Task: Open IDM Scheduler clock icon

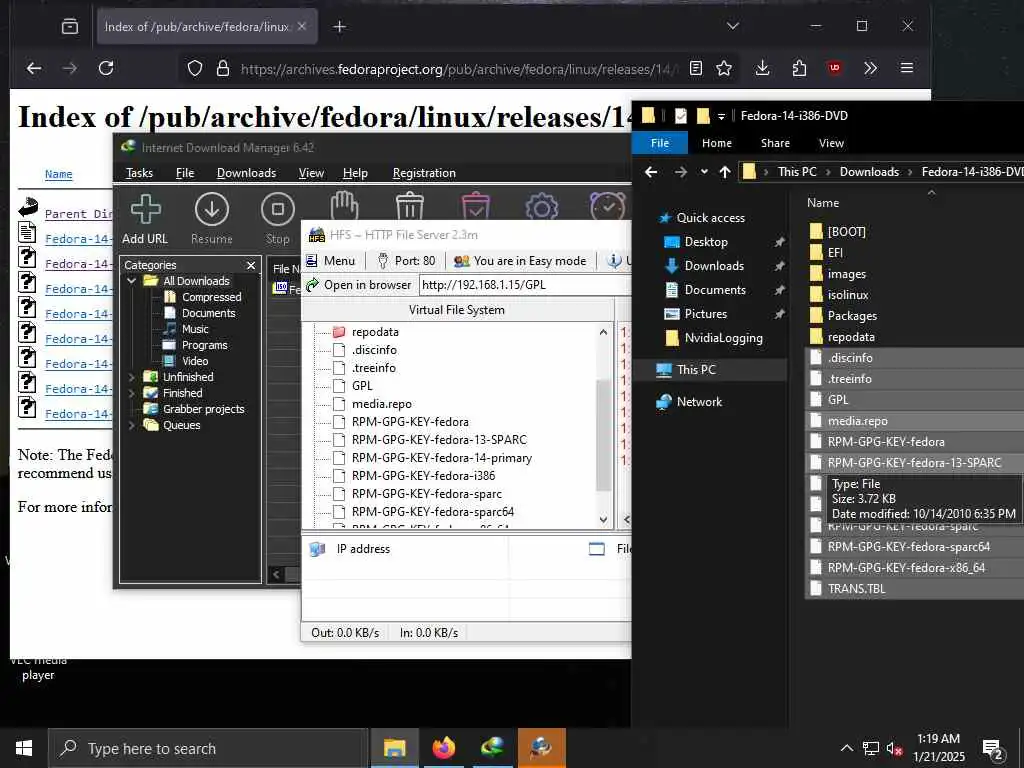Action: click(607, 206)
